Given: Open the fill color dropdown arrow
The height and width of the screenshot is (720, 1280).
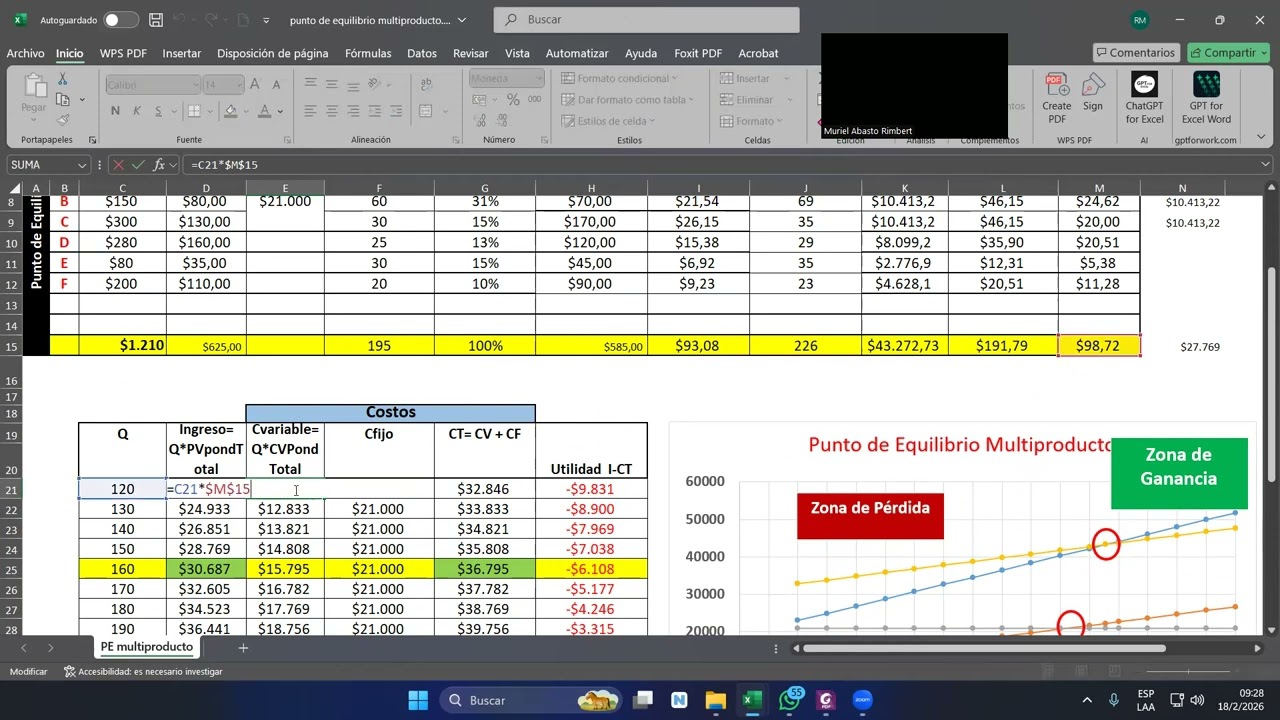Looking at the screenshot, I should (246, 111).
